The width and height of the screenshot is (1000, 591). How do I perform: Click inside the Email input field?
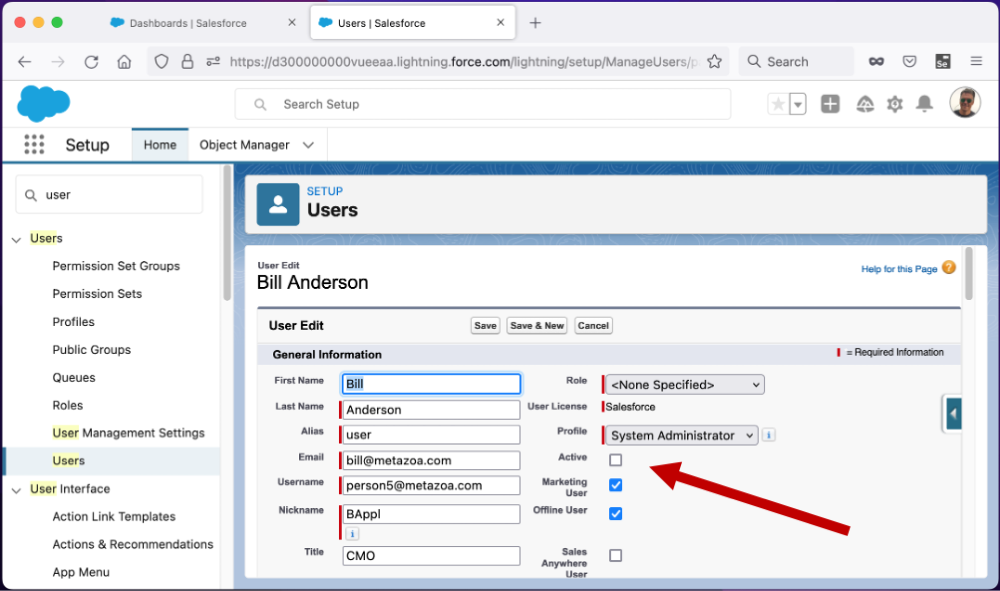(430, 459)
